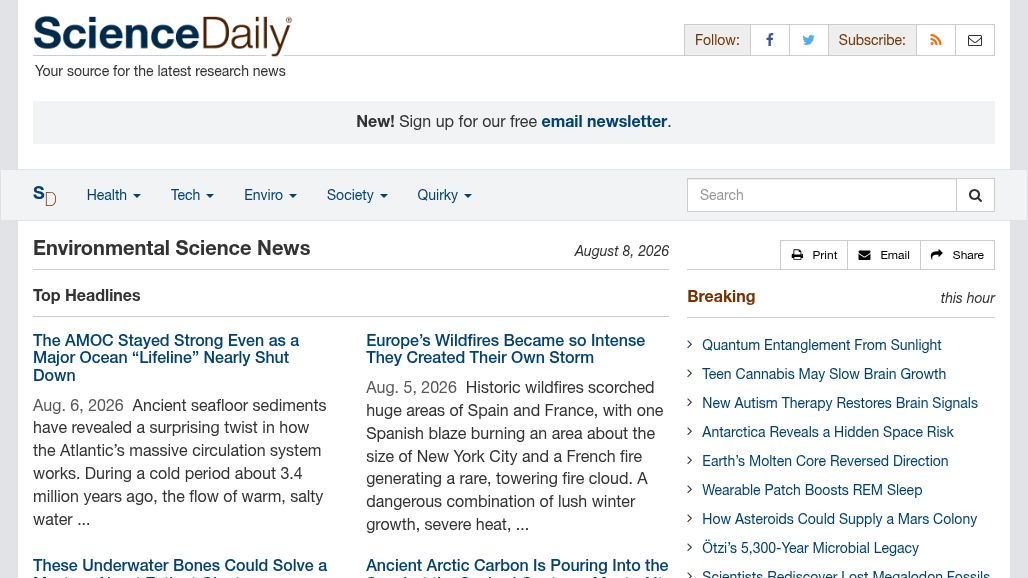Click the 'Aug. 5, 2026' article date
This screenshot has width=1028, height=578.
(x=411, y=388)
